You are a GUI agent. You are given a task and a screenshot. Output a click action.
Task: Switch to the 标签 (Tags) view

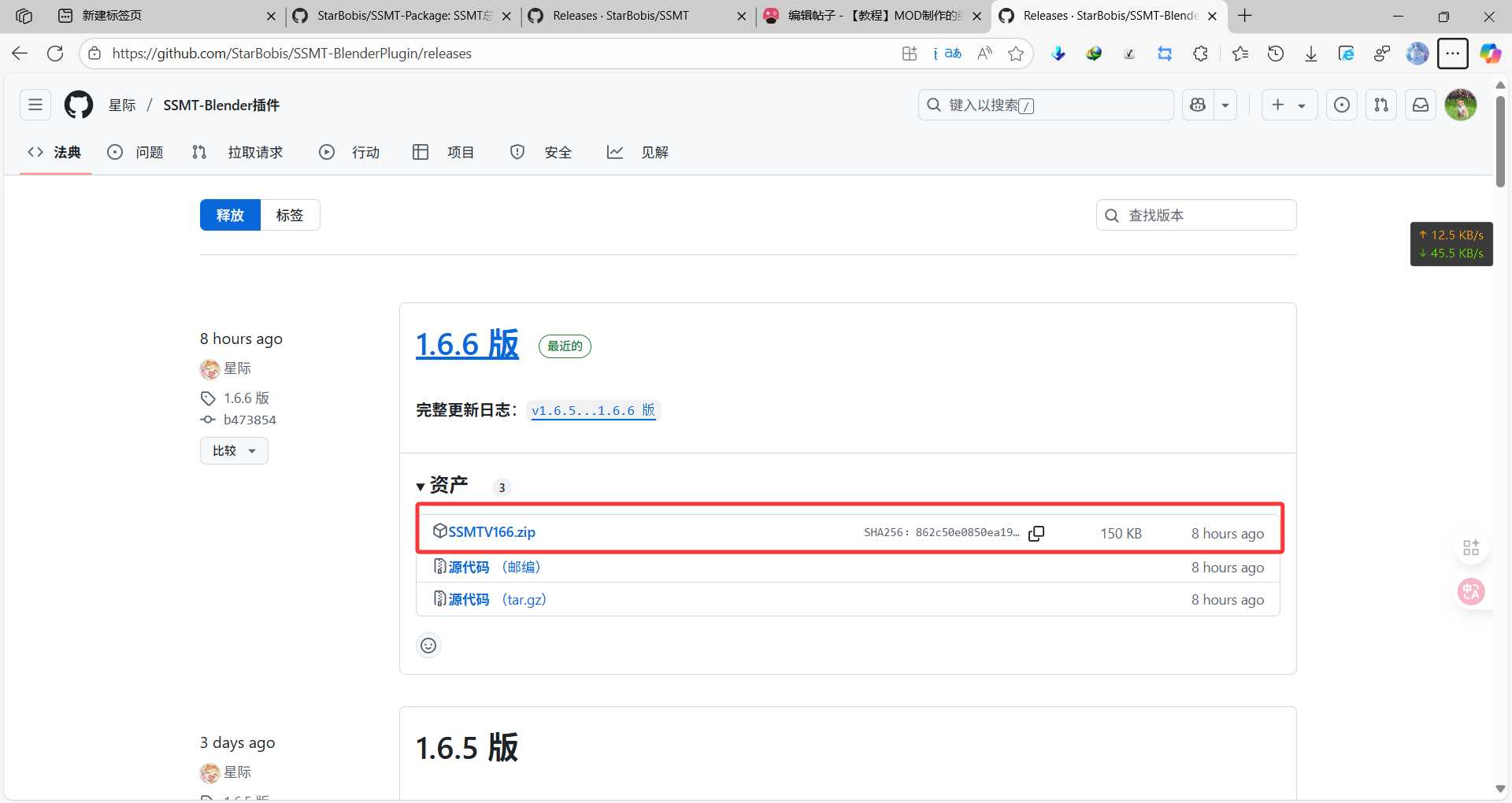pyautogui.click(x=289, y=215)
